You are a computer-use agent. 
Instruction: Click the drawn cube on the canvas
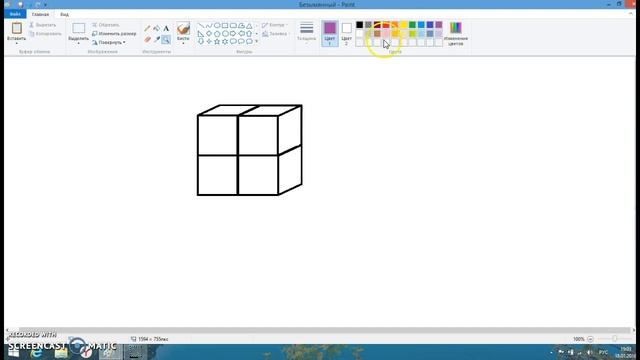point(249,150)
